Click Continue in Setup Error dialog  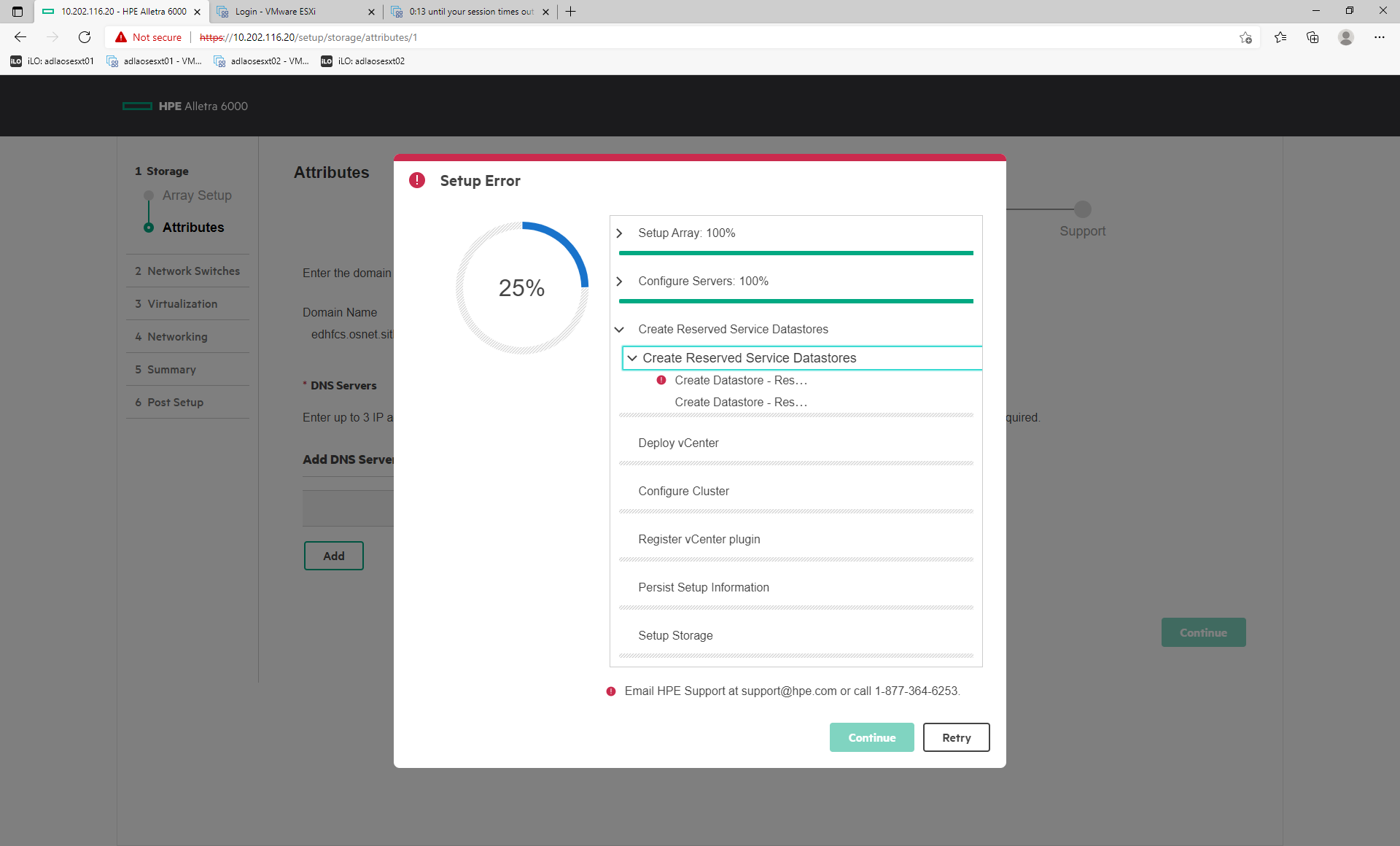coord(871,737)
